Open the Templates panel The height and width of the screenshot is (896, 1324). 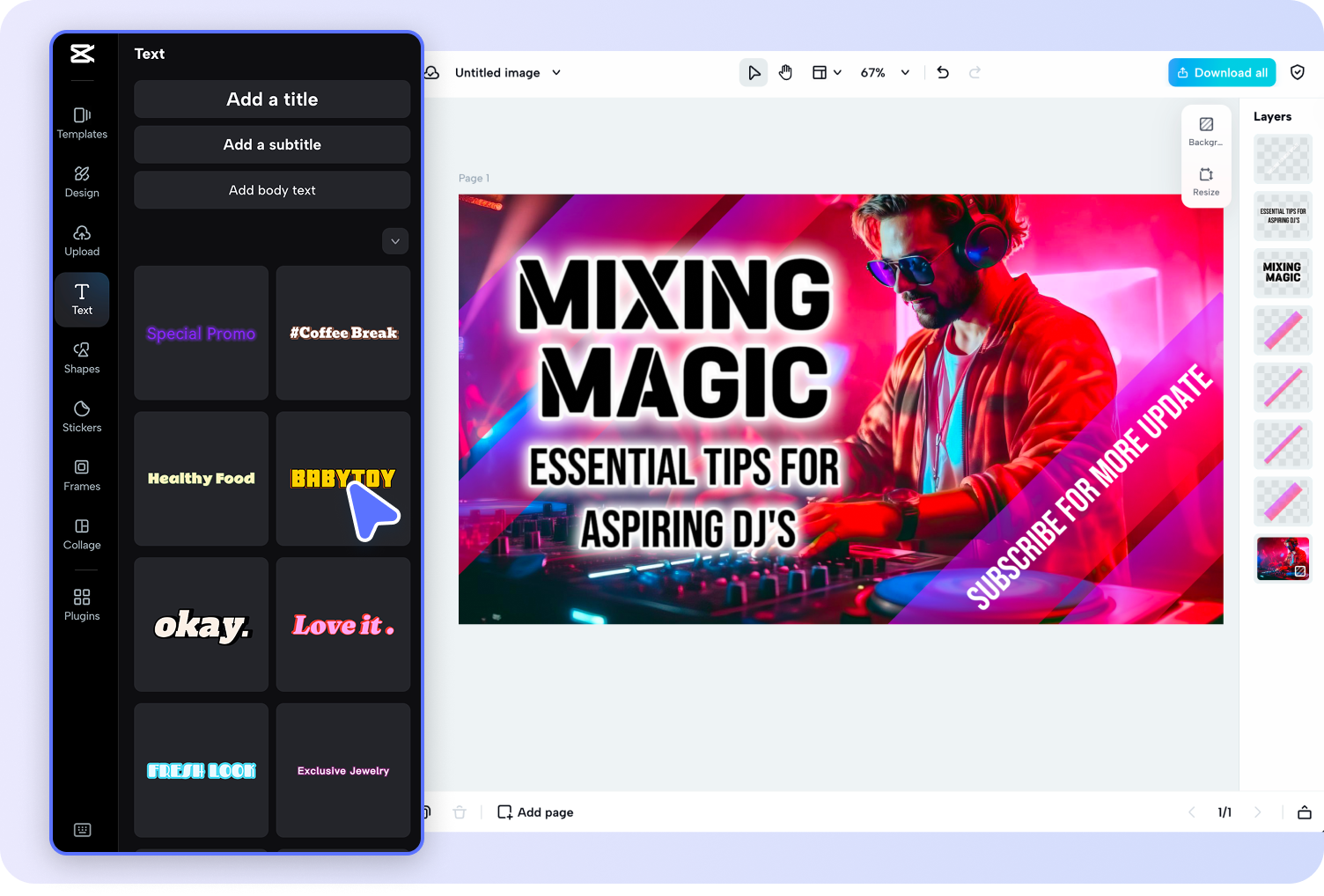82,123
